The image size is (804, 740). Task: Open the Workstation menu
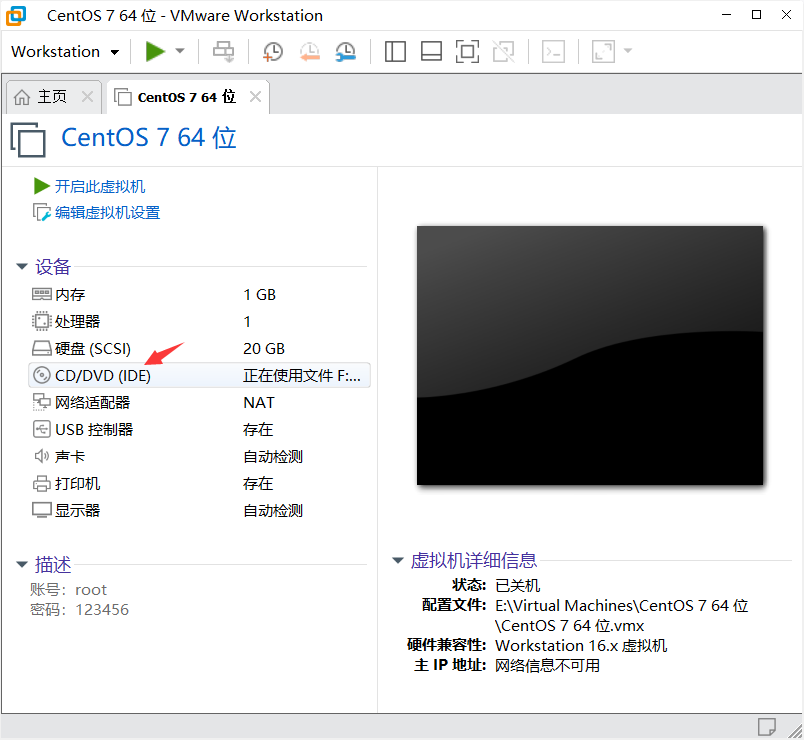click(x=65, y=52)
